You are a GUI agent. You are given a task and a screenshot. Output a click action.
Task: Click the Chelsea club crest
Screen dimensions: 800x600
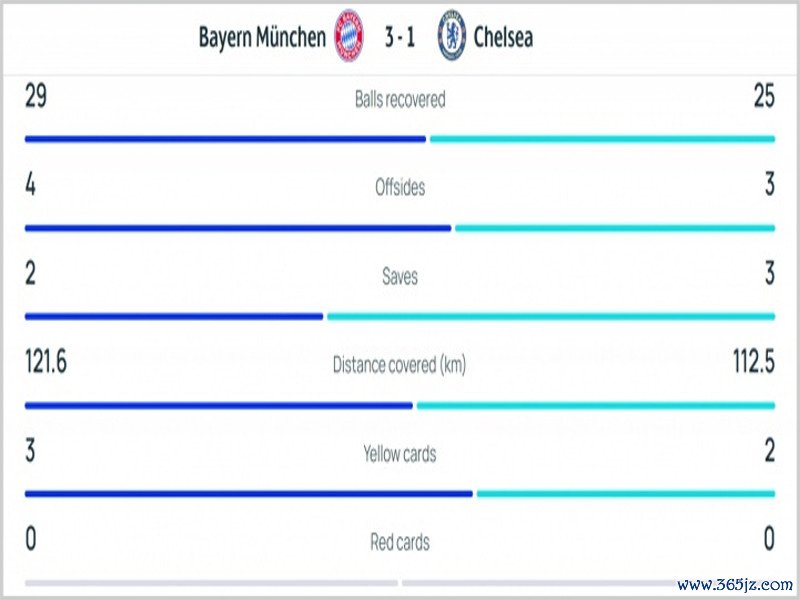(452, 36)
